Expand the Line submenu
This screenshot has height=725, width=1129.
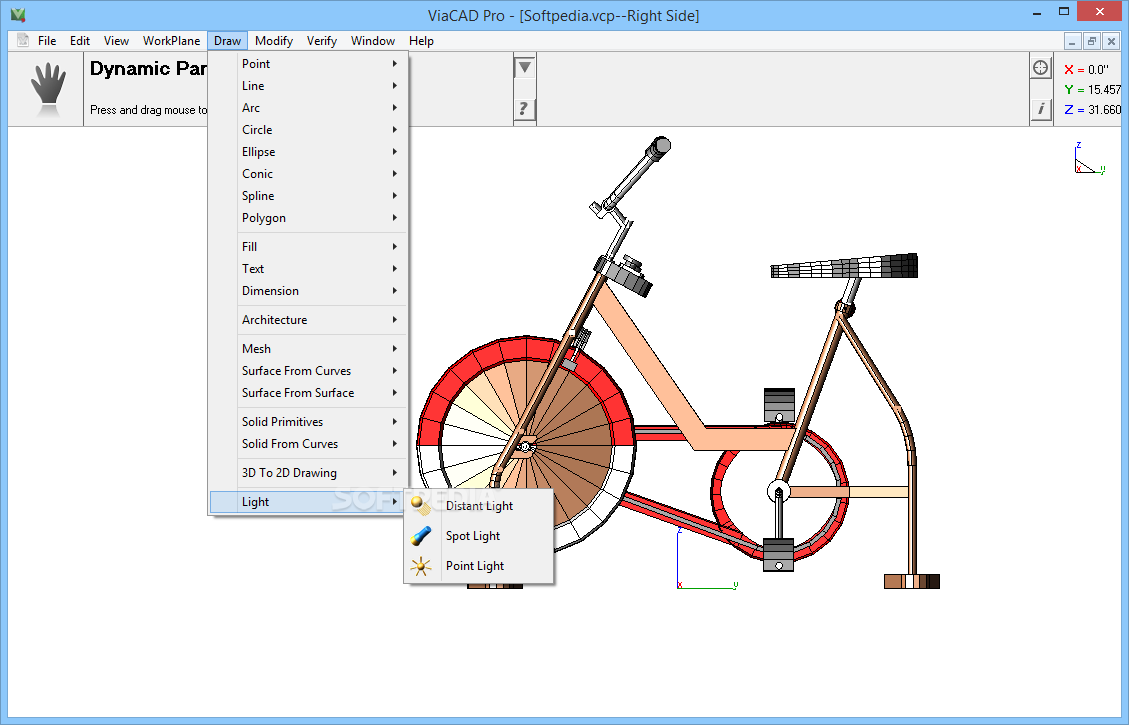tap(309, 86)
